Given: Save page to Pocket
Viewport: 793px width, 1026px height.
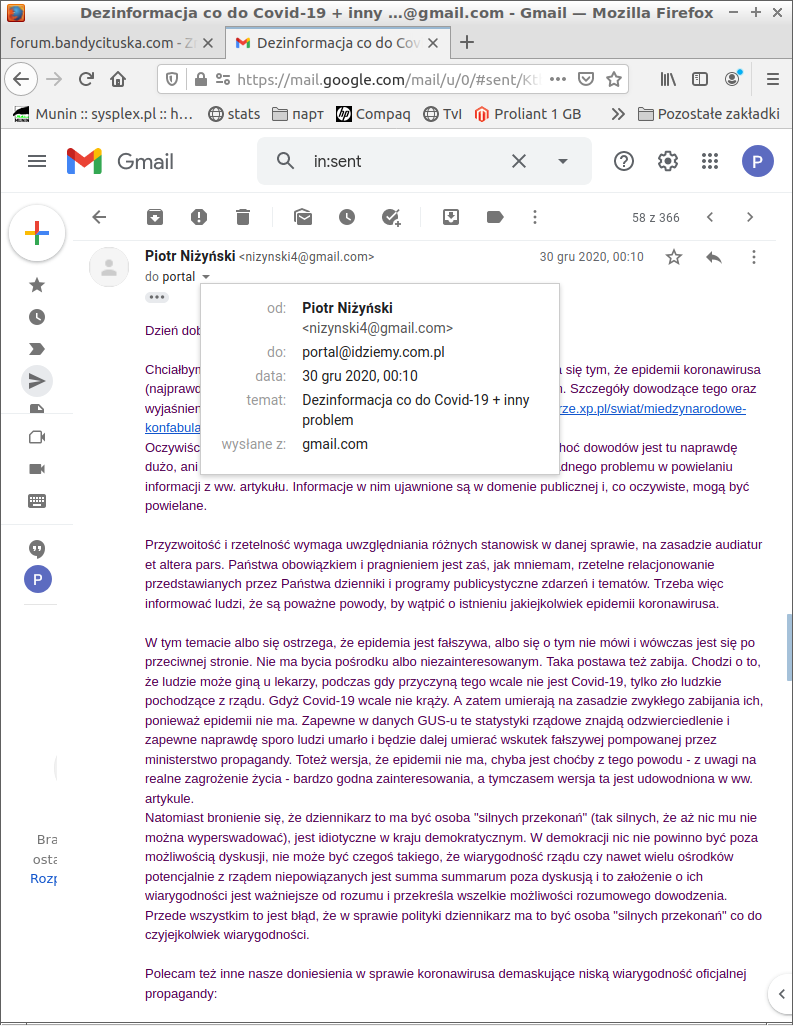Looking at the screenshot, I should coord(586,79).
